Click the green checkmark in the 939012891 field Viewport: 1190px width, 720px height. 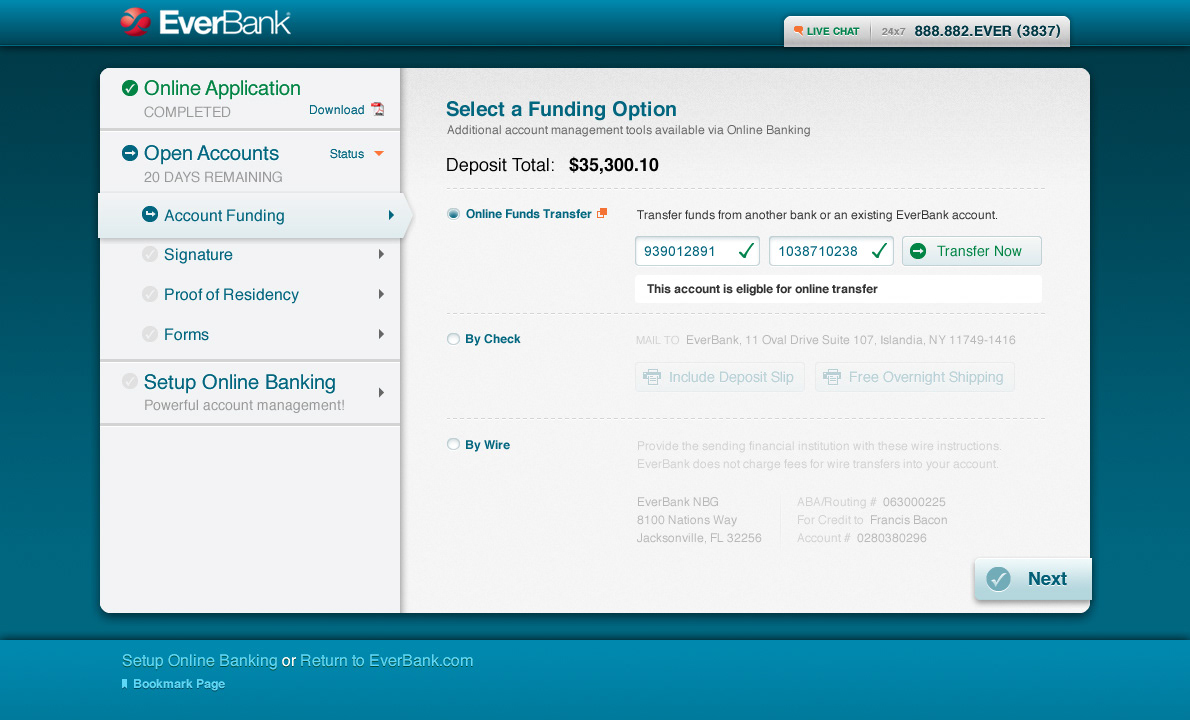point(746,250)
